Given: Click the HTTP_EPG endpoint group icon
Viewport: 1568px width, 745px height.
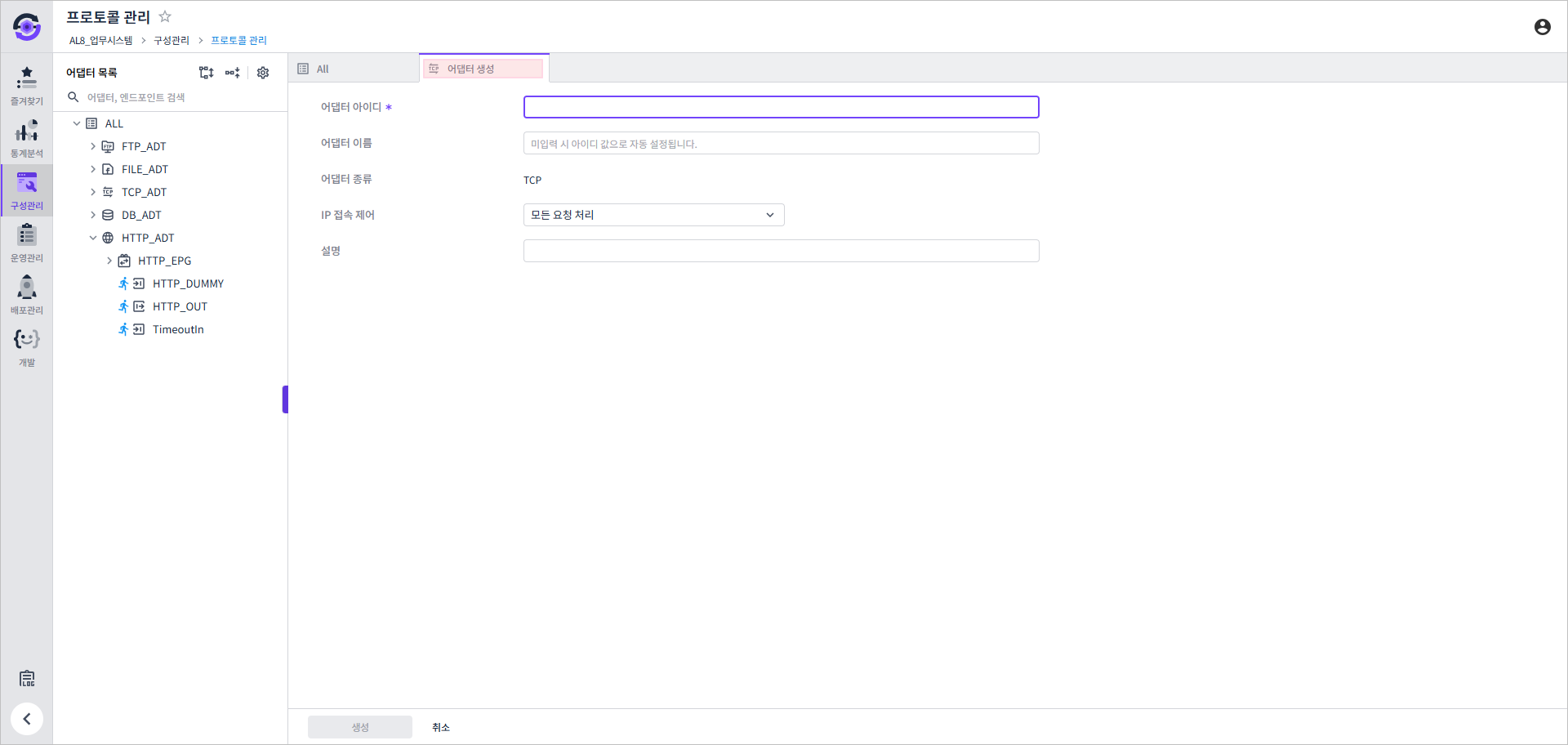Looking at the screenshot, I should coord(124,261).
